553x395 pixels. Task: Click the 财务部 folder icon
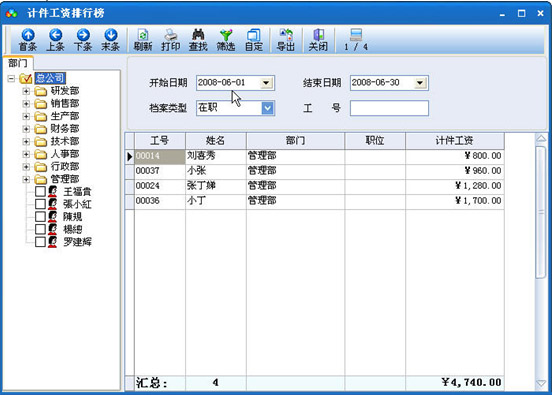pyautogui.click(x=41, y=129)
